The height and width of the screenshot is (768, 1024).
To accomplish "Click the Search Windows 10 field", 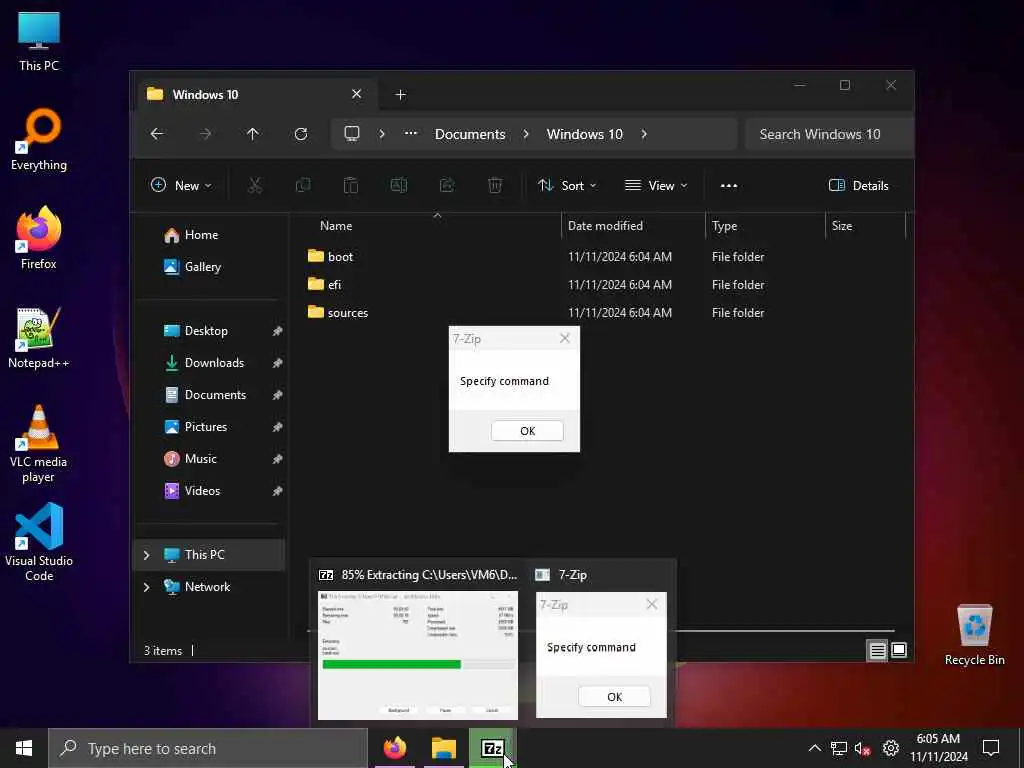I will [829, 134].
